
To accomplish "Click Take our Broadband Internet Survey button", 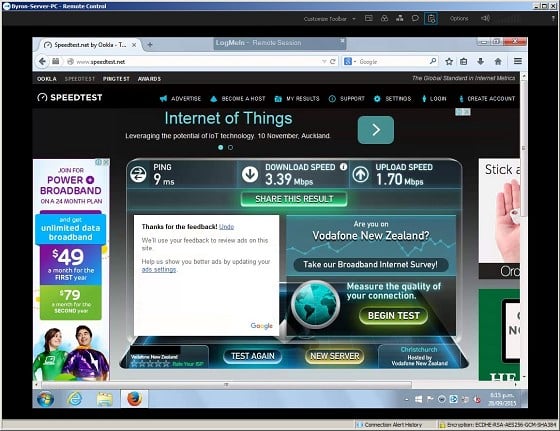I will coord(370,265).
